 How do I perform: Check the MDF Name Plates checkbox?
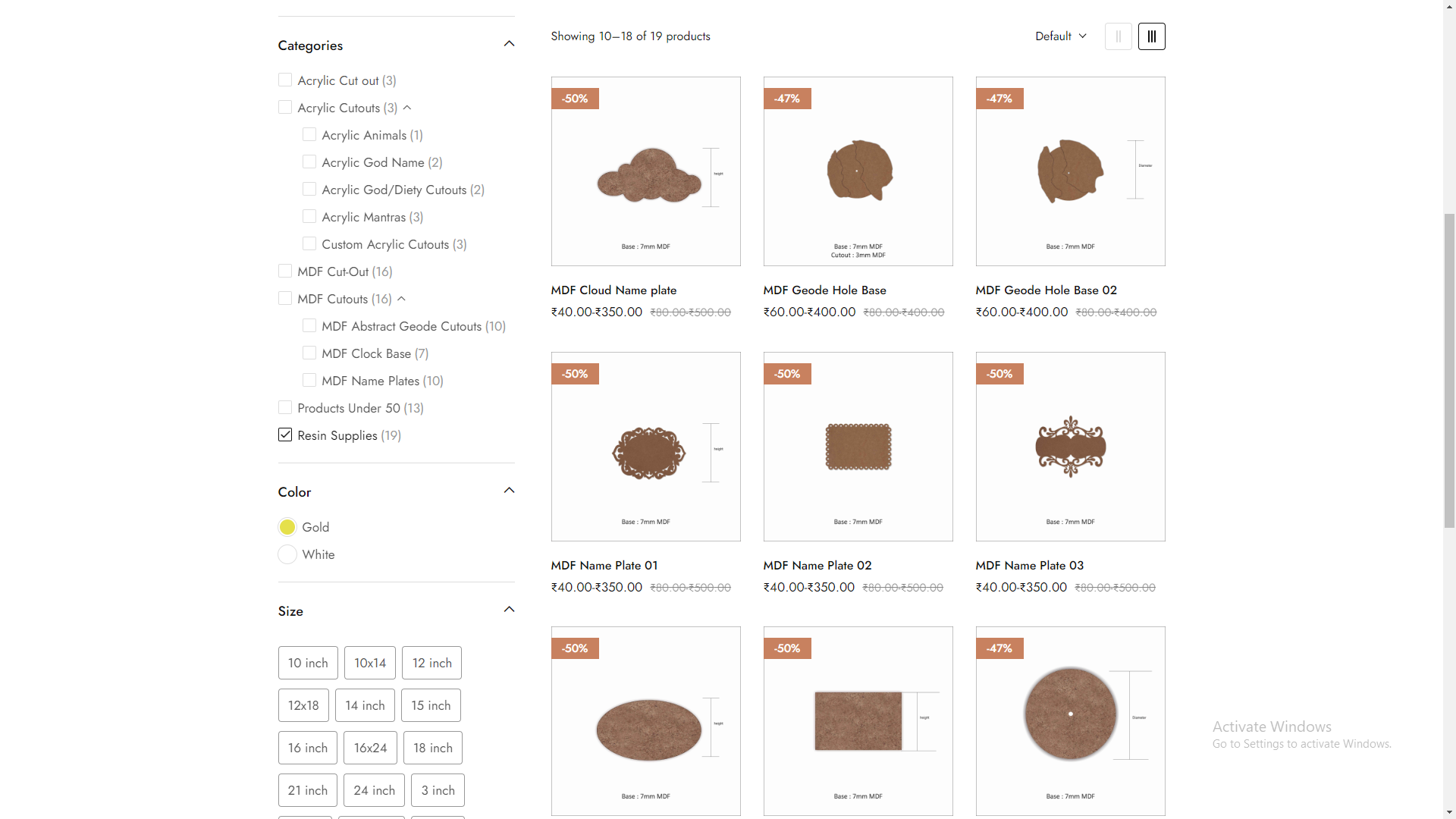click(309, 380)
